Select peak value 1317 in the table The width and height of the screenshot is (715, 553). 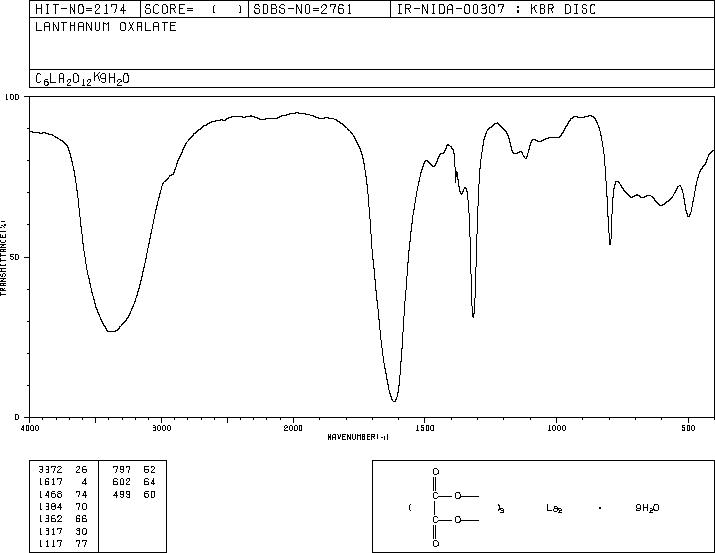click(x=51, y=532)
